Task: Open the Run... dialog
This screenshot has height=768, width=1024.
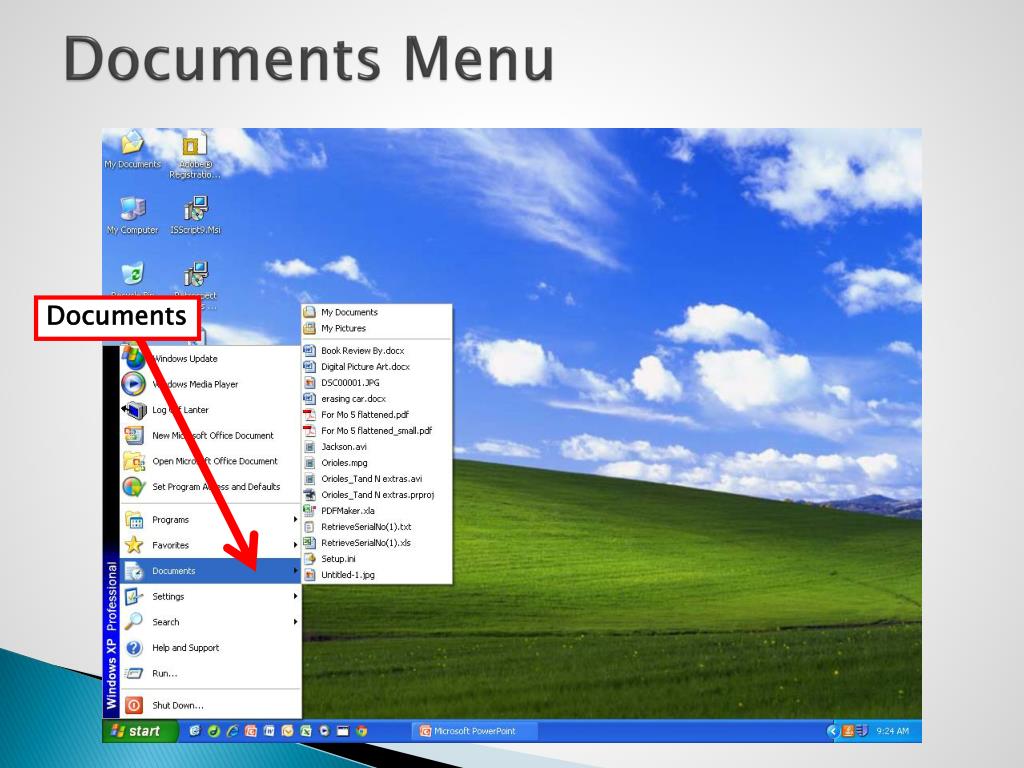Action: tap(210, 673)
